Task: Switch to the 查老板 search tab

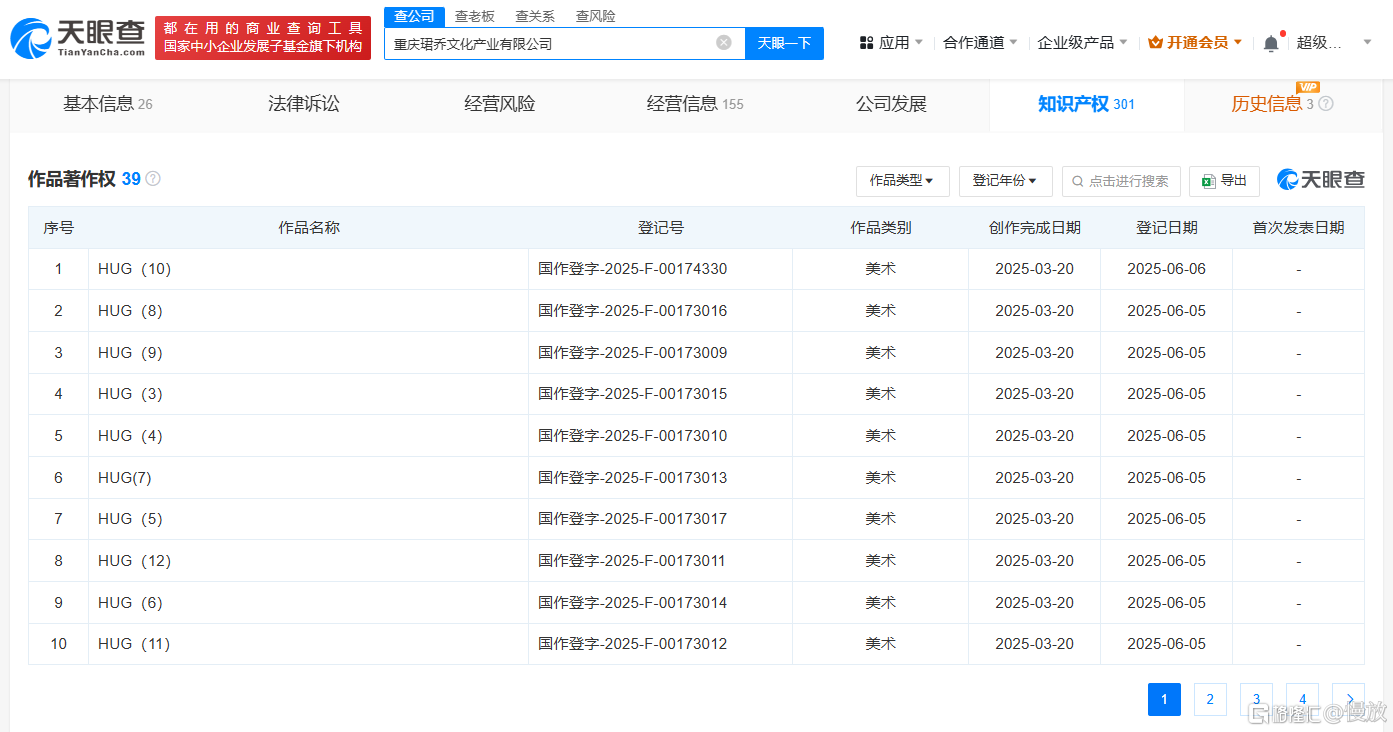Action: (475, 16)
